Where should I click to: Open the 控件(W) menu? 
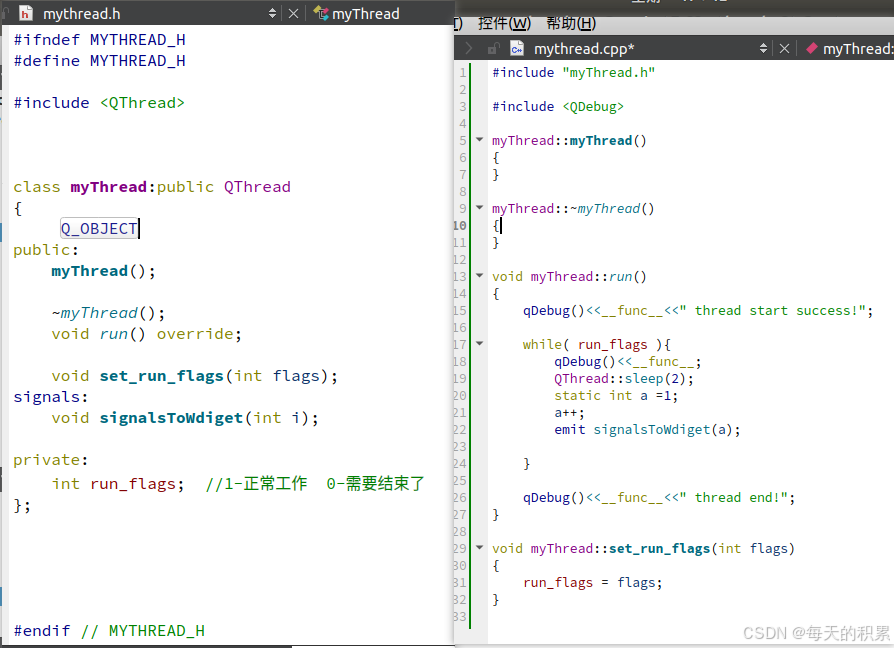coord(504,23)
